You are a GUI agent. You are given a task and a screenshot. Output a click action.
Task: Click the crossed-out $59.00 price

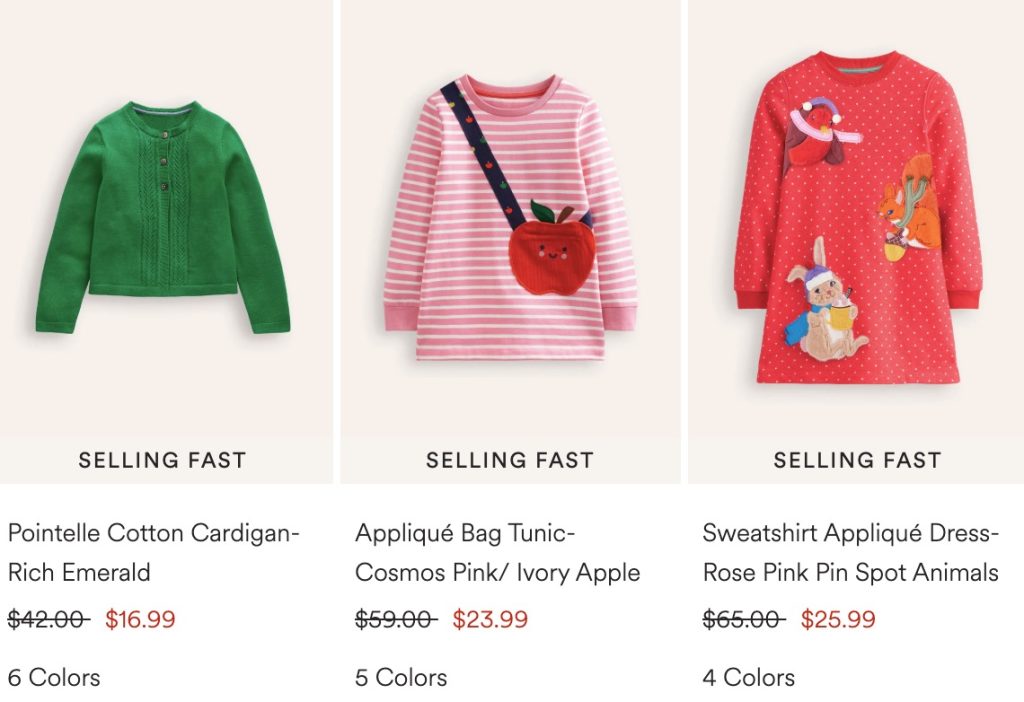coord(396,620)
